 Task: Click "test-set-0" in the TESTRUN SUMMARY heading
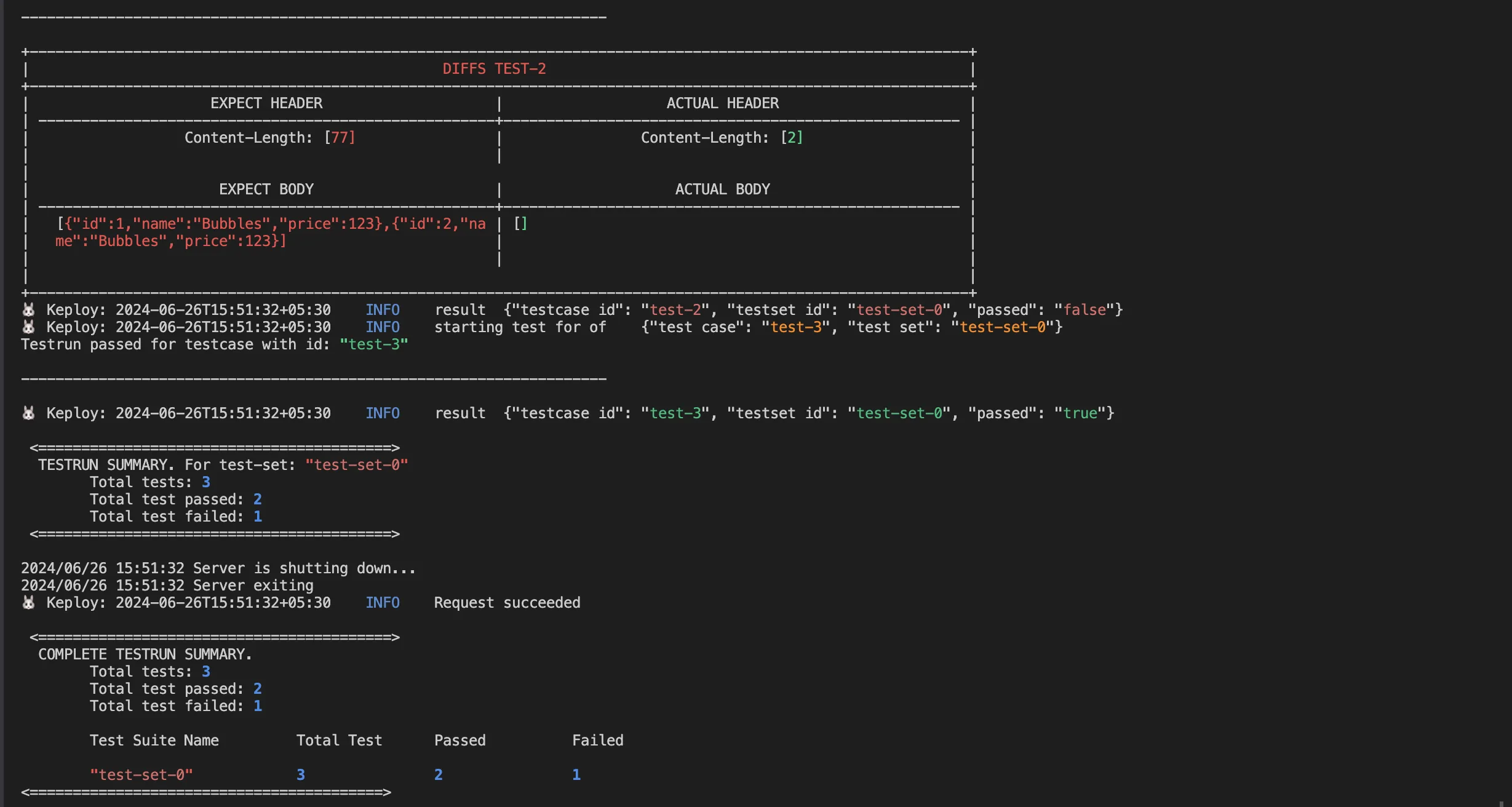357,465
